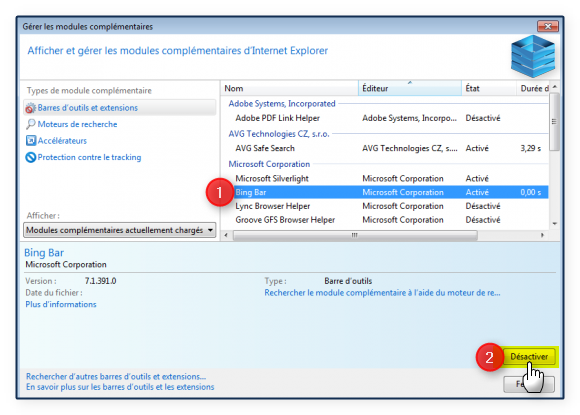This screenshot has width=580, height=415.
Task: Collapse the Adobe Systems, Incorporated group
Action: [282, 104]
